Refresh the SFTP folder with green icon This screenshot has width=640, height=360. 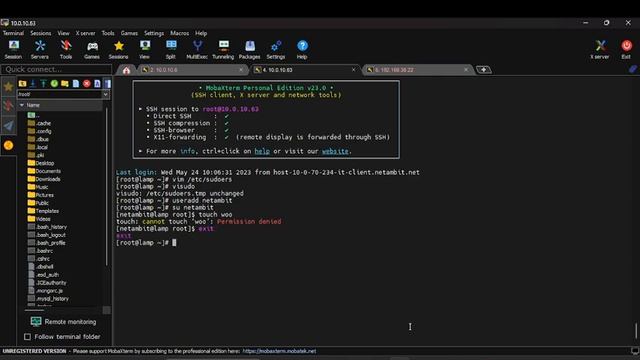pos(54,84)
